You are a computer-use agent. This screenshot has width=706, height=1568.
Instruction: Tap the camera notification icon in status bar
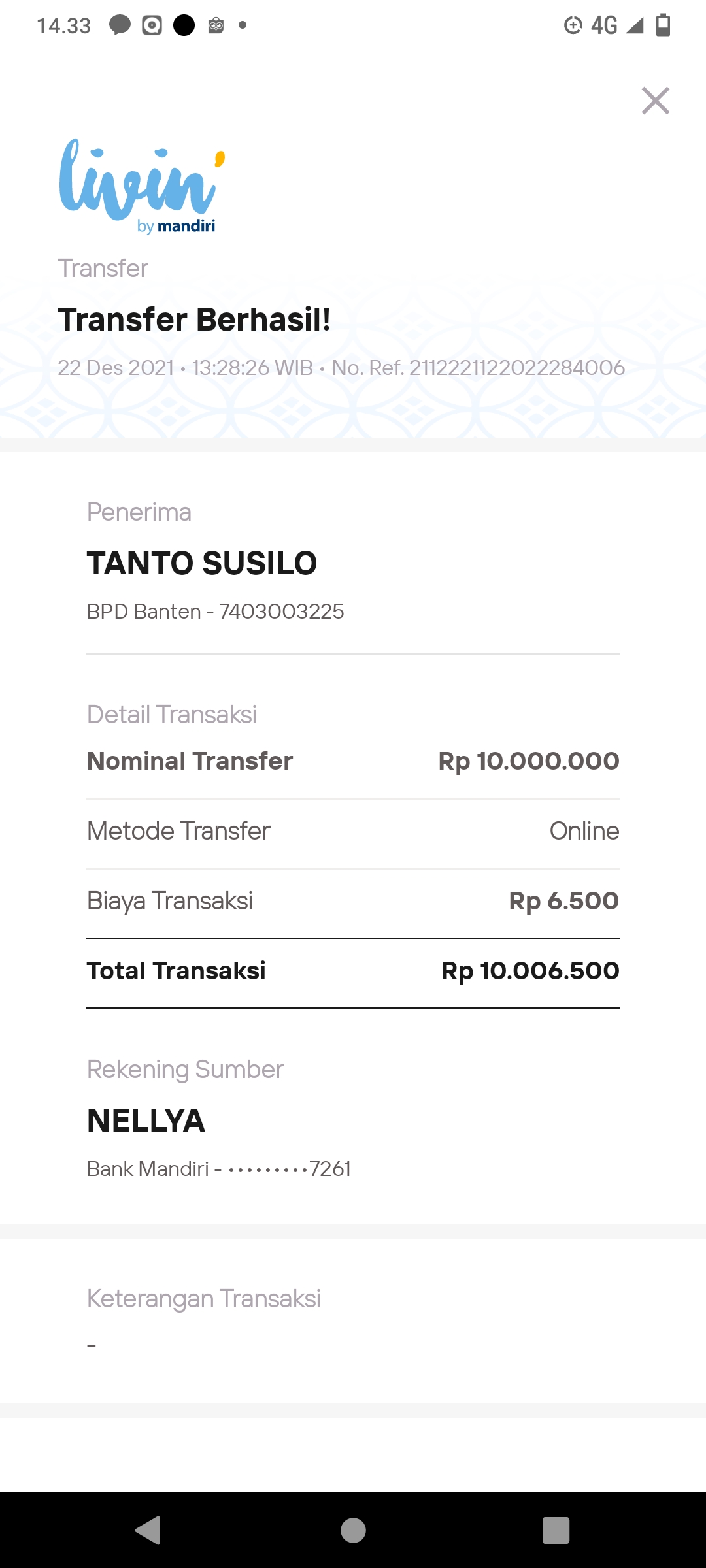[x=152, y=25]
